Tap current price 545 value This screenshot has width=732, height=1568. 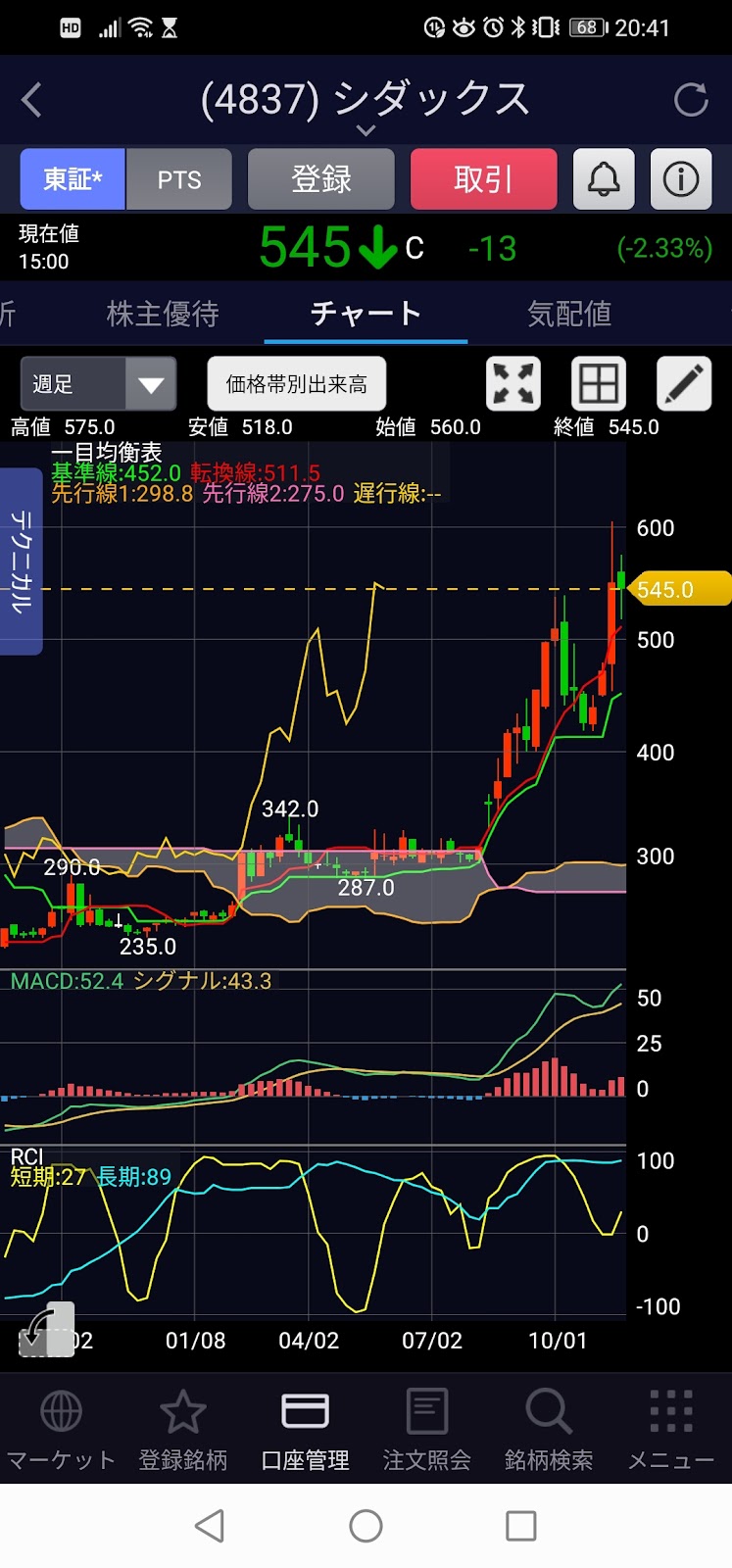305,247
